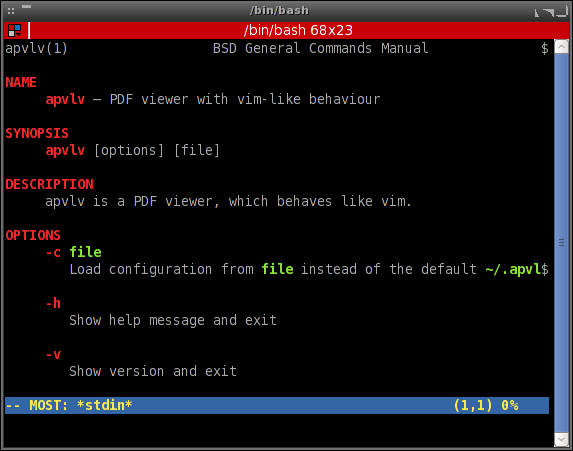The height and width of the screenshot is (451, 573).
Task: Click the '-c' option flag text
Action: [53, 252]
